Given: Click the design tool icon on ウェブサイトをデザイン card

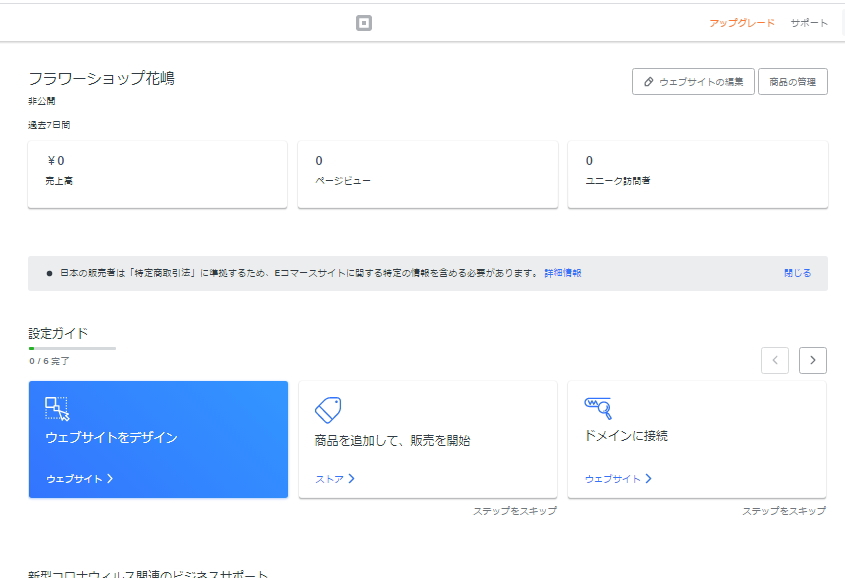Looking at the screenshot, I should [58, 408].
